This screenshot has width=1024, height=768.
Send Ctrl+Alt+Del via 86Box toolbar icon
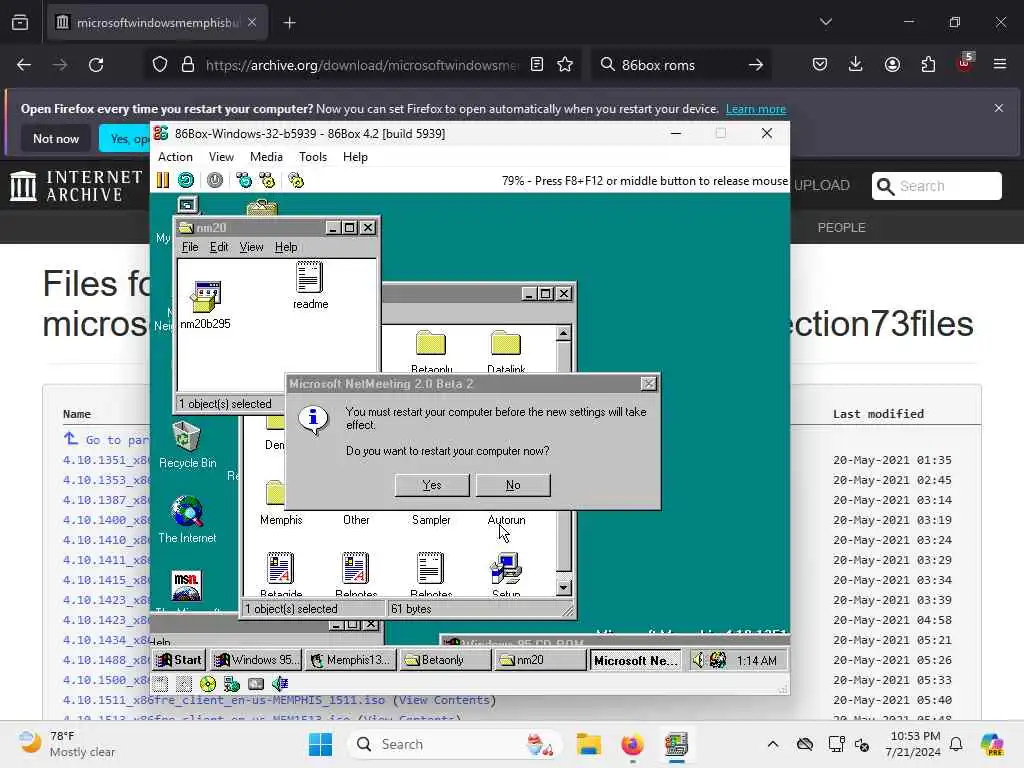244,180
